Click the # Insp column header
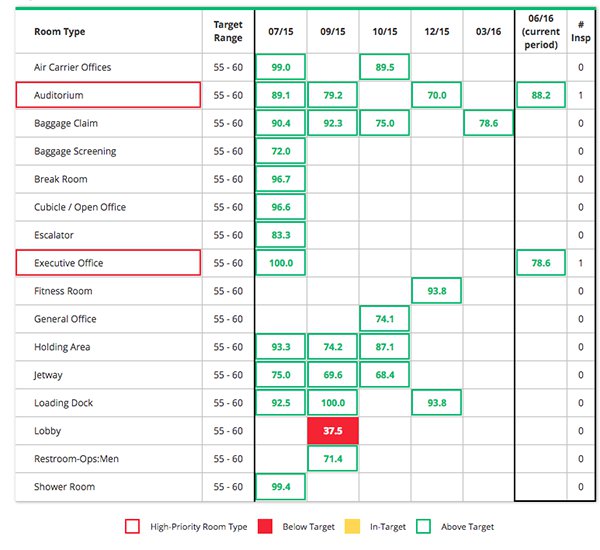Image resolution: width=600 pixels, height=550 pixels. coord(582,31)
